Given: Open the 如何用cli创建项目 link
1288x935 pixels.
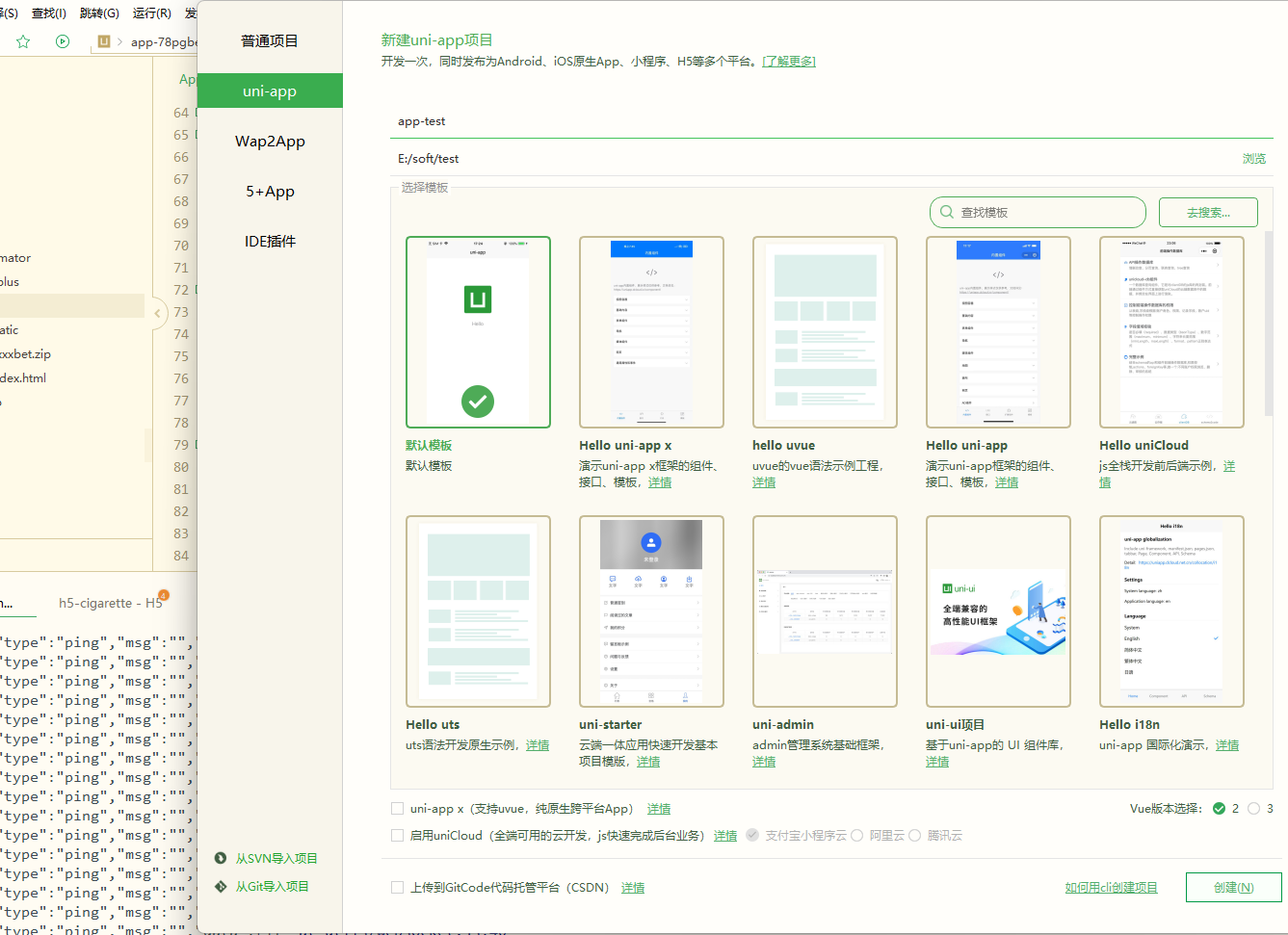Looking at the screenshot, I should (1111, 887).
